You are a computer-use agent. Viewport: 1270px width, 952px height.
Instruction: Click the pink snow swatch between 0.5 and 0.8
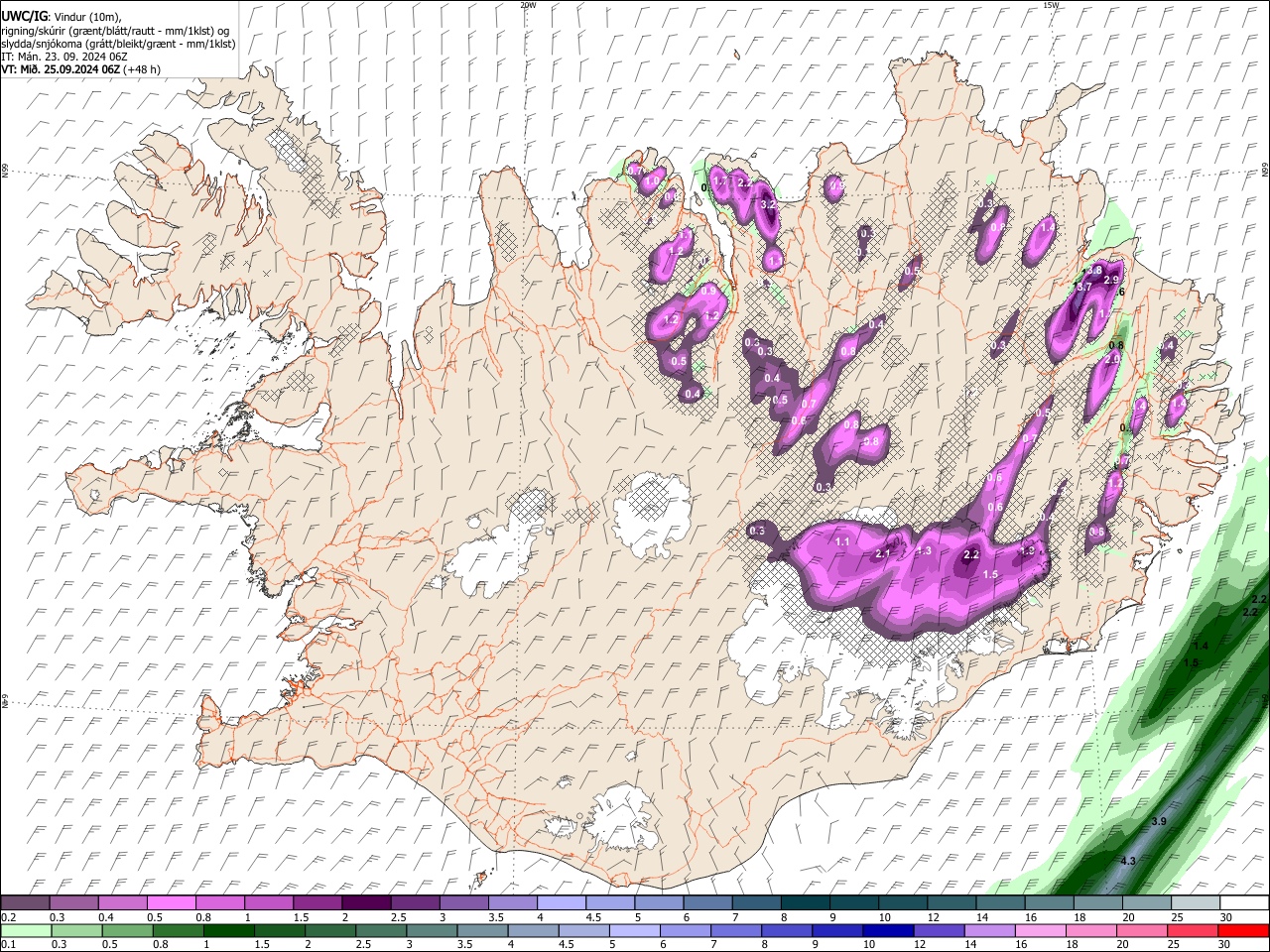point(172,902)
